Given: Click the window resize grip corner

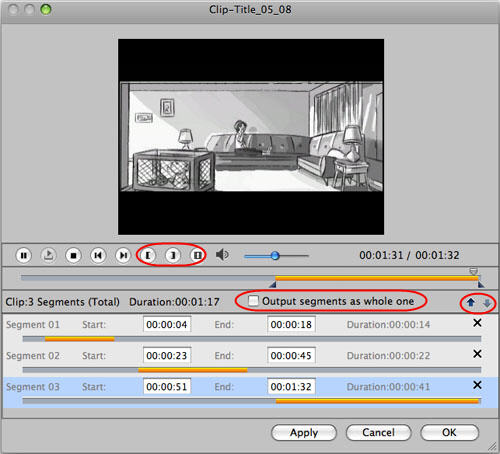Looking at the screenshot, I should pos(493,447).
